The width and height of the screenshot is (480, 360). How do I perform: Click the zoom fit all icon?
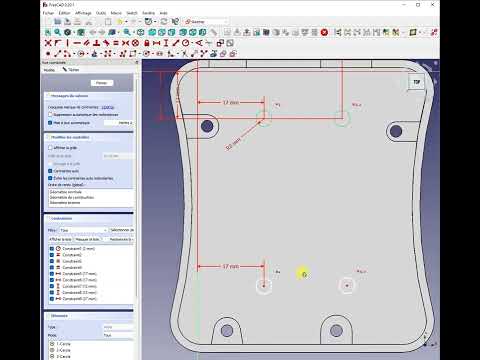48,32
